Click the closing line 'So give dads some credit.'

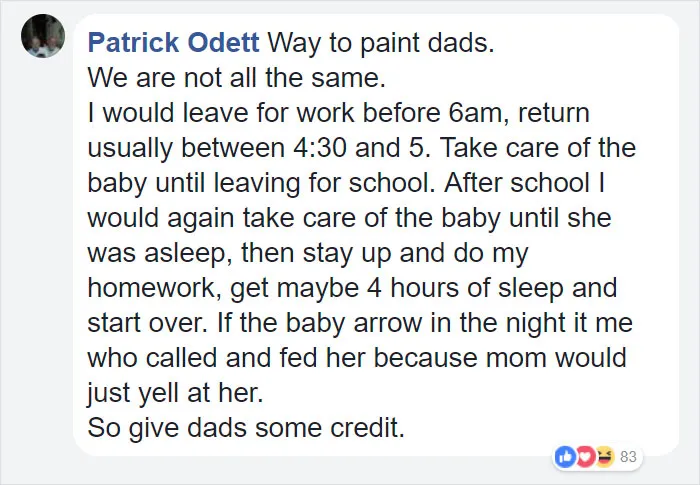tap(246, 428)
